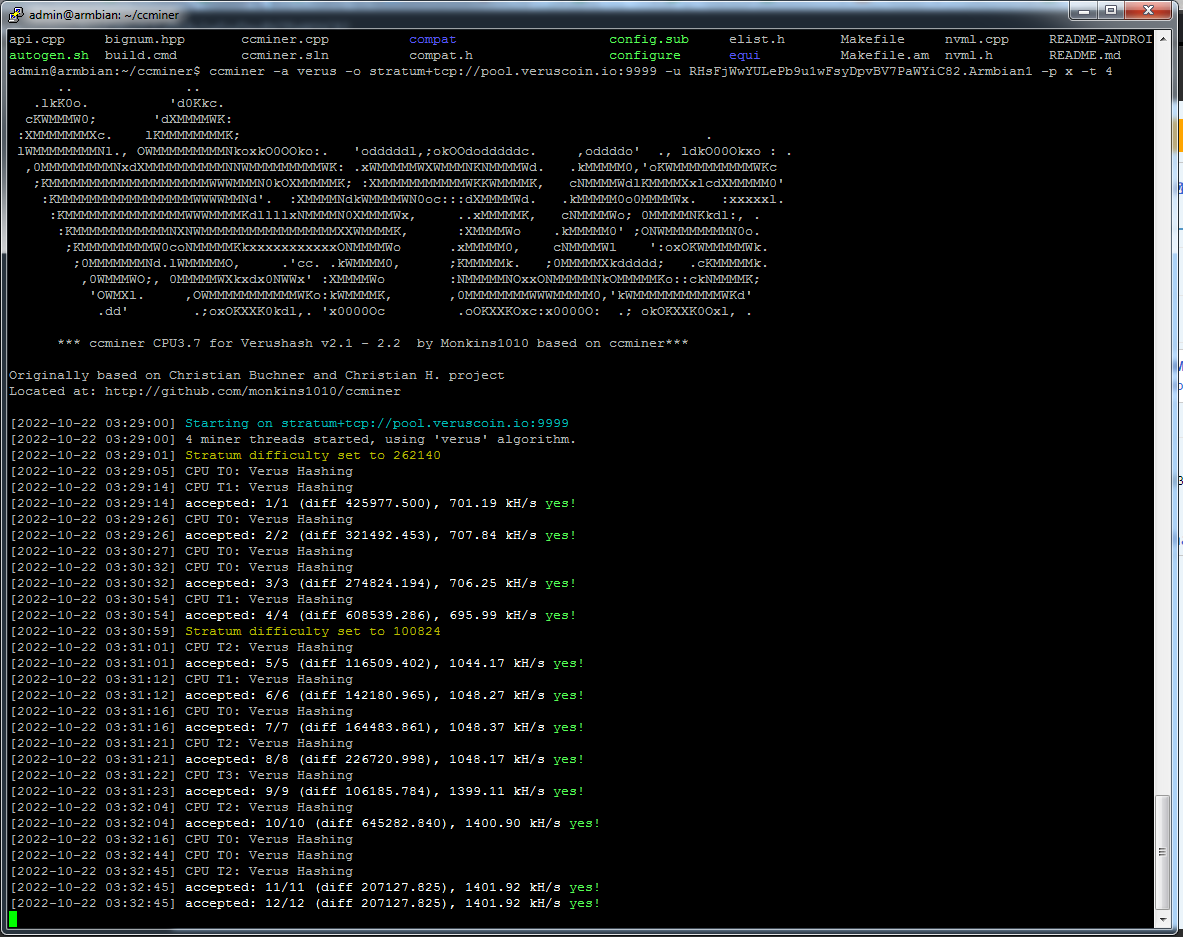Click the timestamp '[2022-10-22 03:32:16]'

(x=92, y=839)
